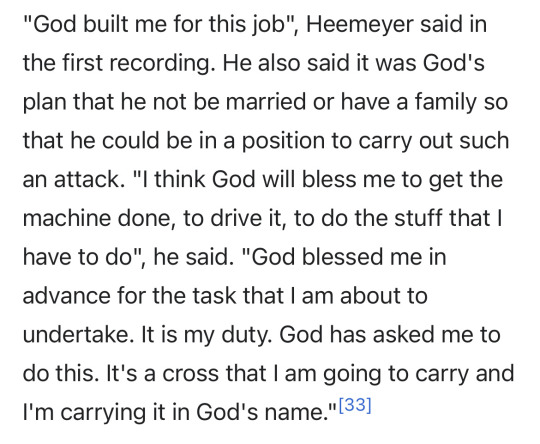The width and height of the screenshot is (540, 444).
Task: Click the name "Heemeyer" in first line
Action: click(360, 24)
